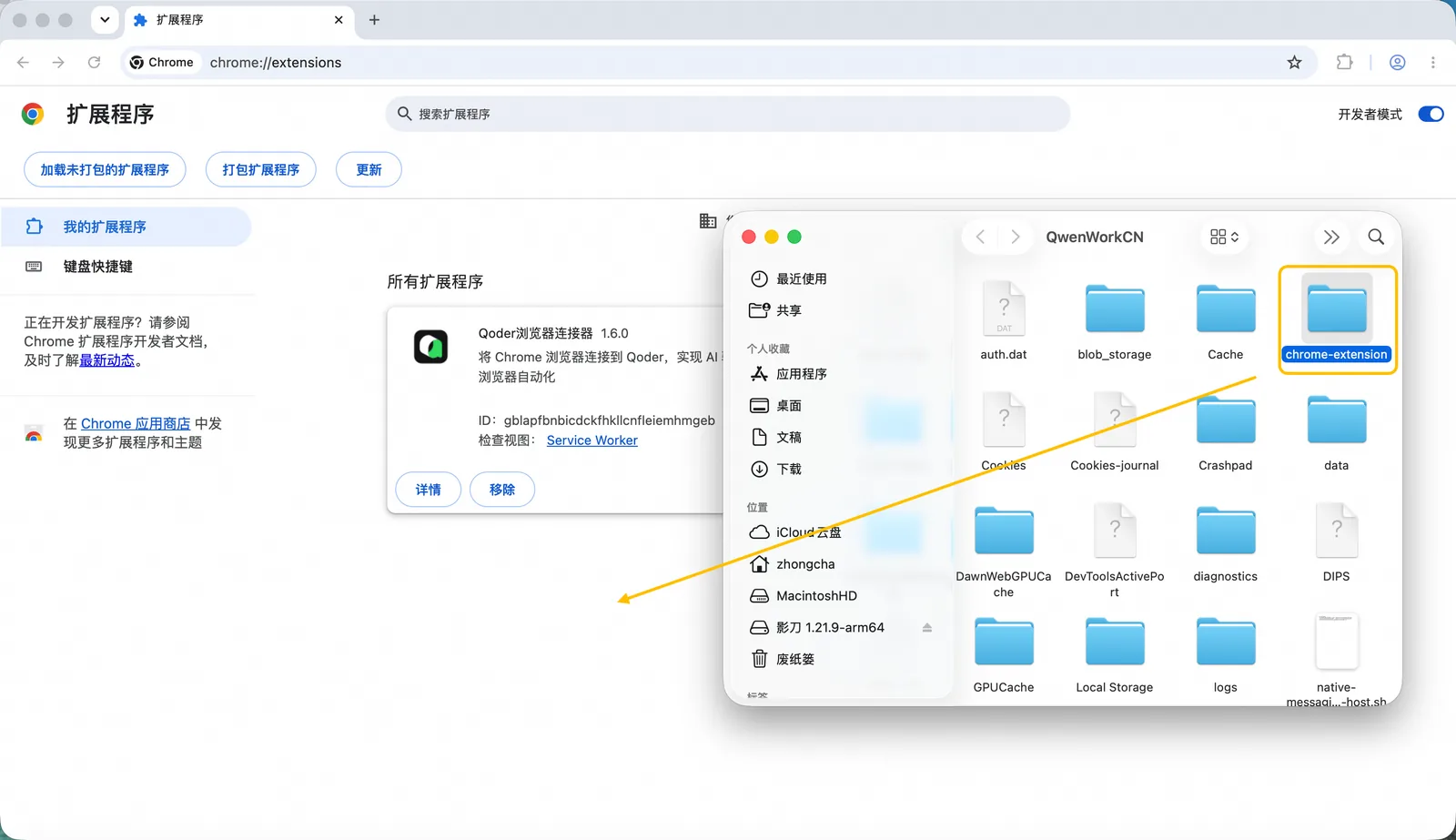Expand the Finder toolbar overflow chevrons

pyautogui.click(x=1331, y=237)
